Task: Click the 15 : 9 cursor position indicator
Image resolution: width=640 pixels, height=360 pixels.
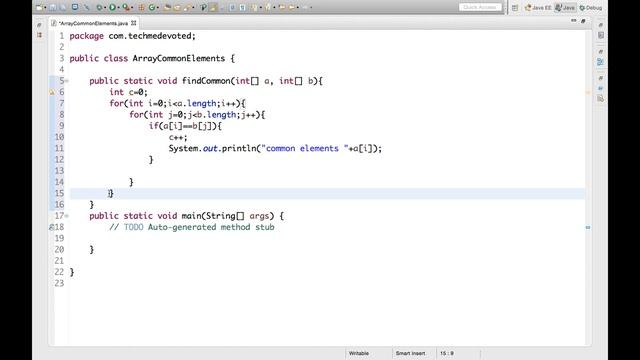Action: click(x=447, y=353)
